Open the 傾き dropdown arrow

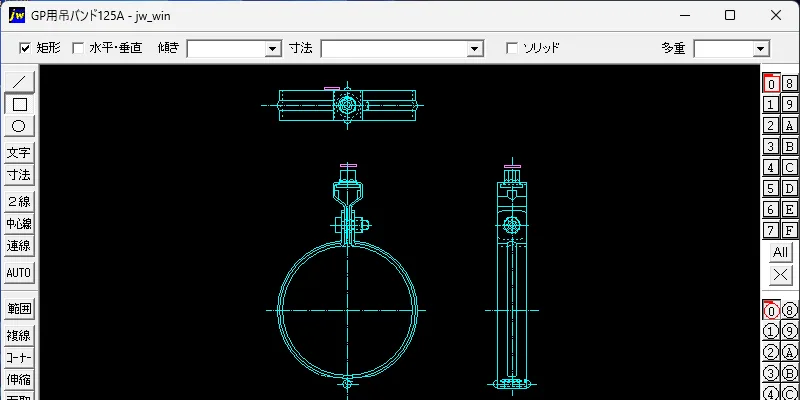coord(273,49)
